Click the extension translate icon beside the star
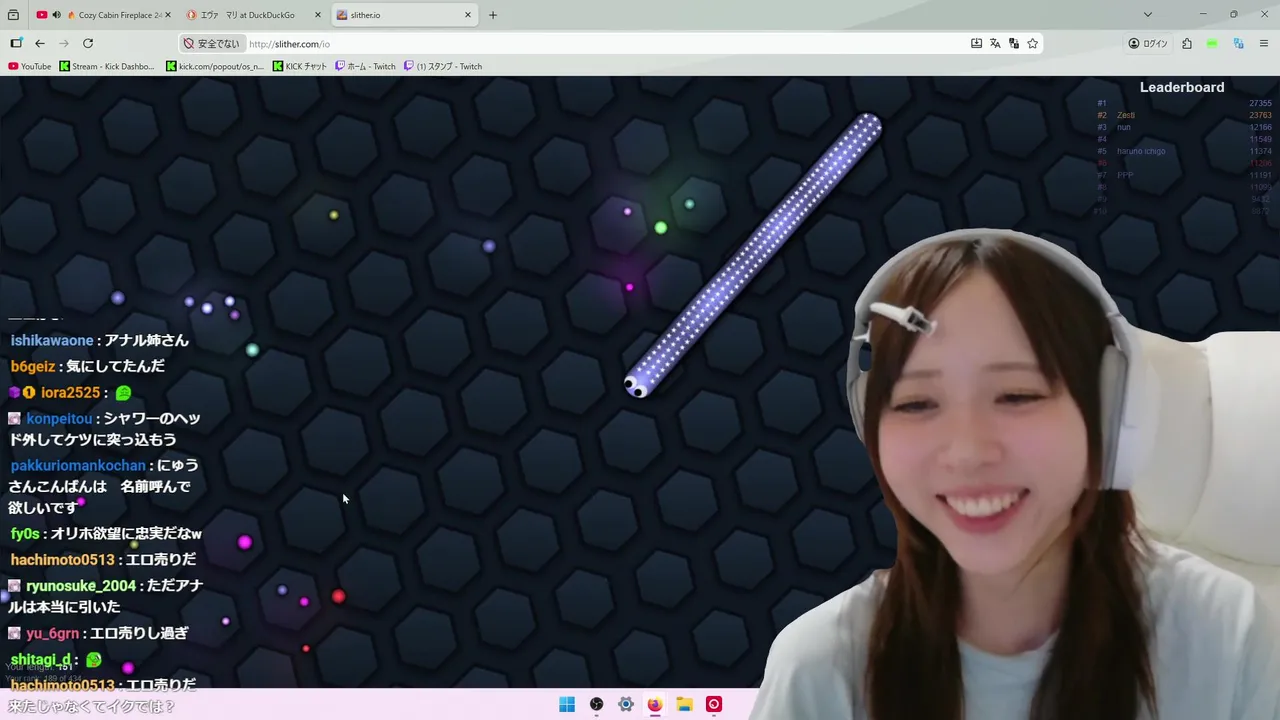The height and width of the screenshot is (720, 1280). tap(1014, 43)
